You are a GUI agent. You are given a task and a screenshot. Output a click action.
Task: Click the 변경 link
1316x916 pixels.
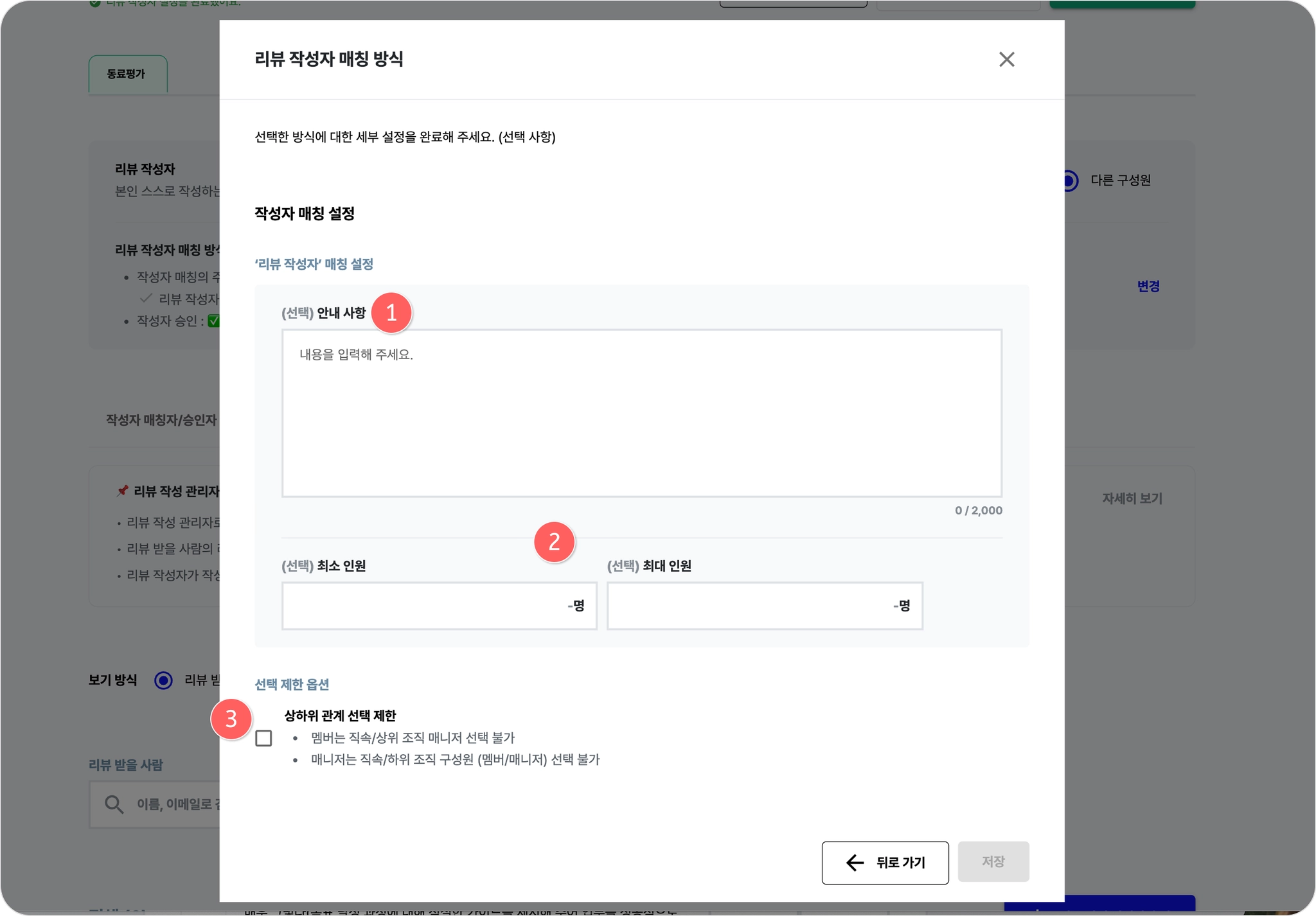pyautogui.click(x=1148, y=286)
